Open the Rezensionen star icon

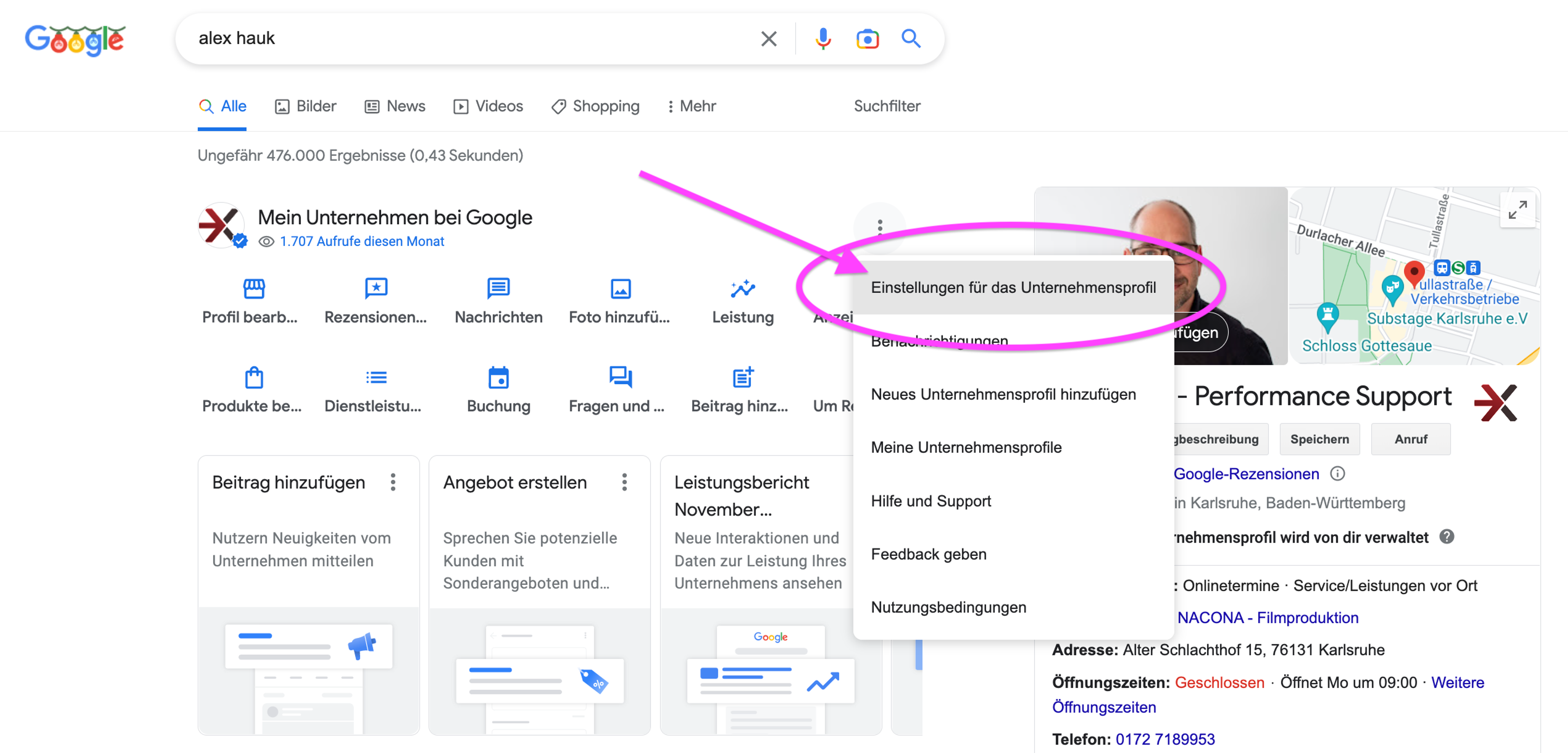click(x=376, y=288)
